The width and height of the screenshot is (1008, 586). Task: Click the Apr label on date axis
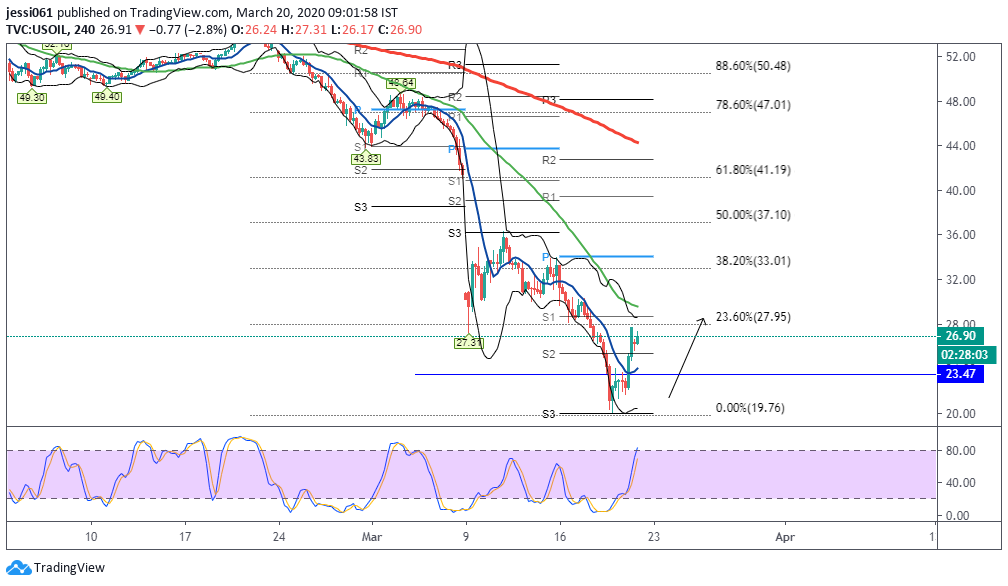pos(785,537)
